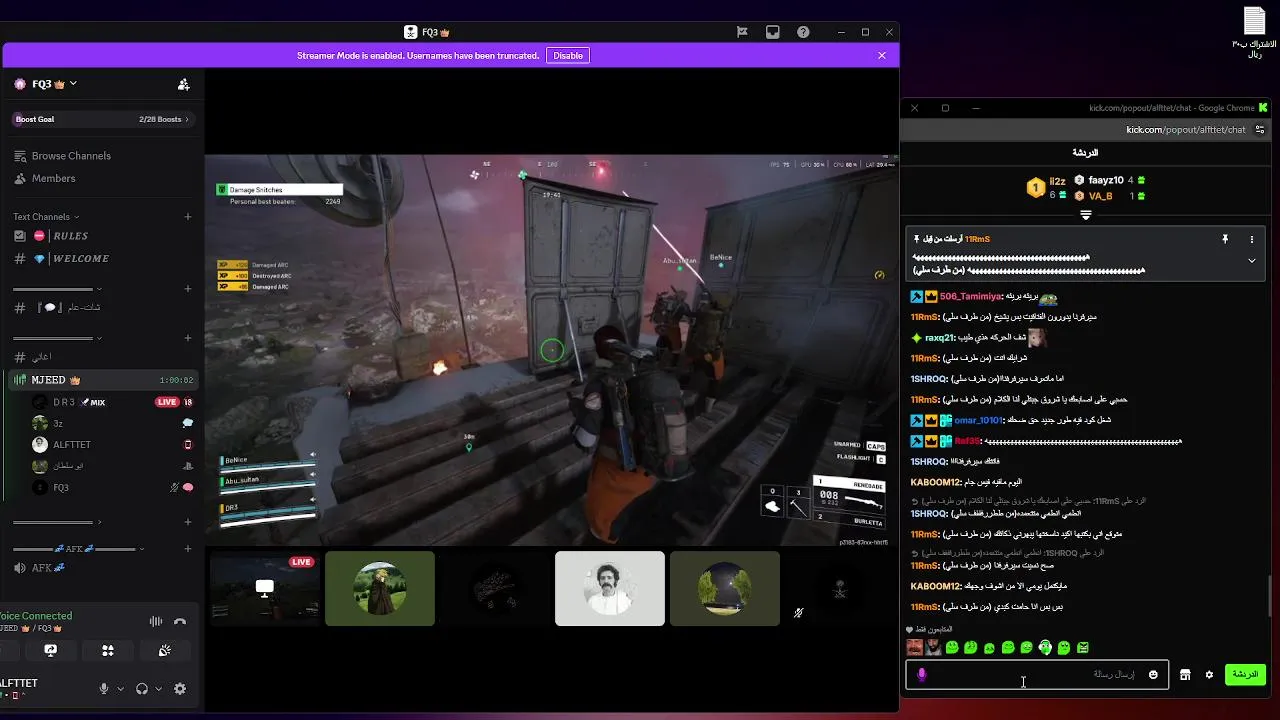
Task: Open Kick chat settings gear
Action: coord(1209,675)
